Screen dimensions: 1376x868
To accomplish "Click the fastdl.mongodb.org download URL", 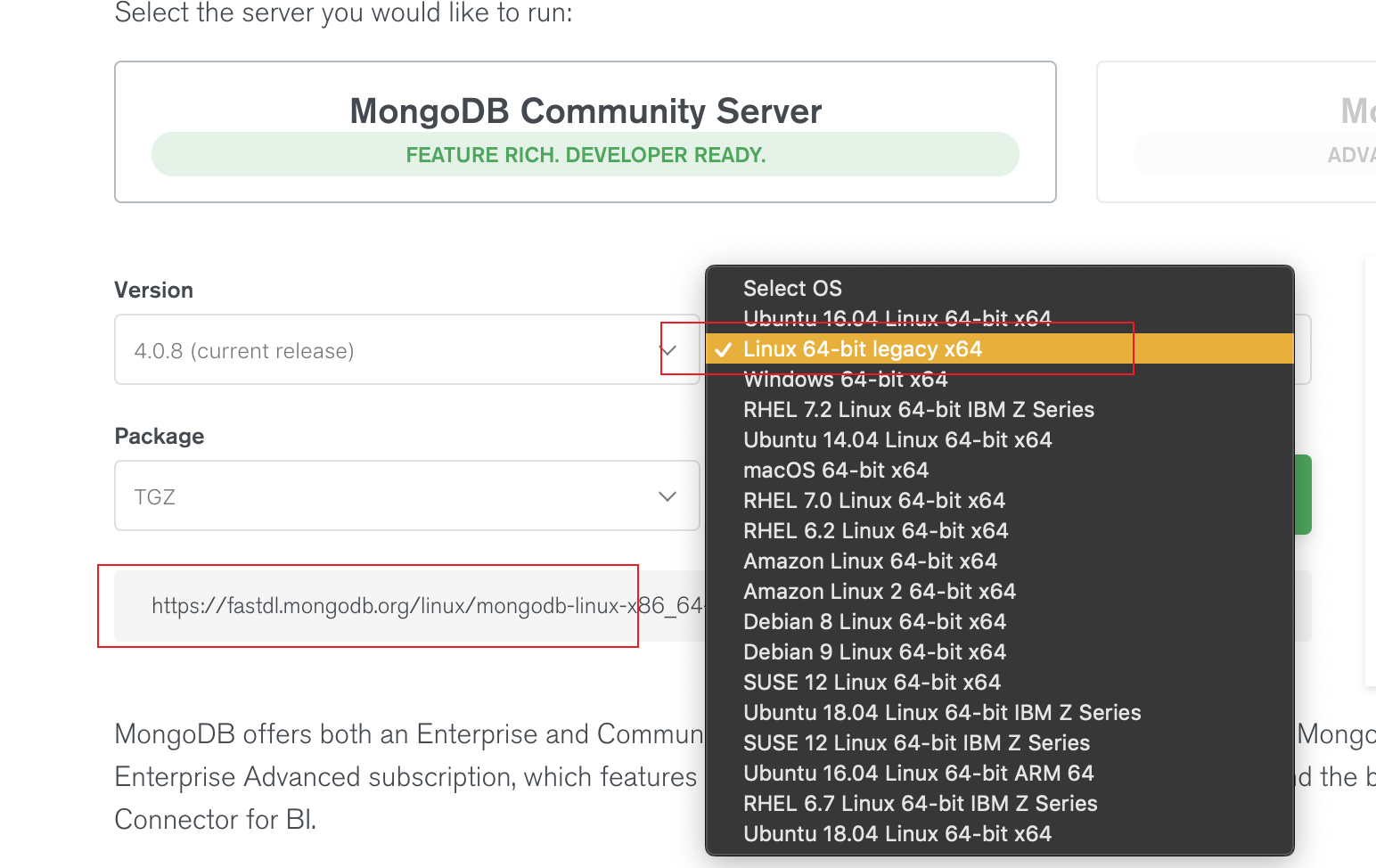I will click(x=428, y=606).
